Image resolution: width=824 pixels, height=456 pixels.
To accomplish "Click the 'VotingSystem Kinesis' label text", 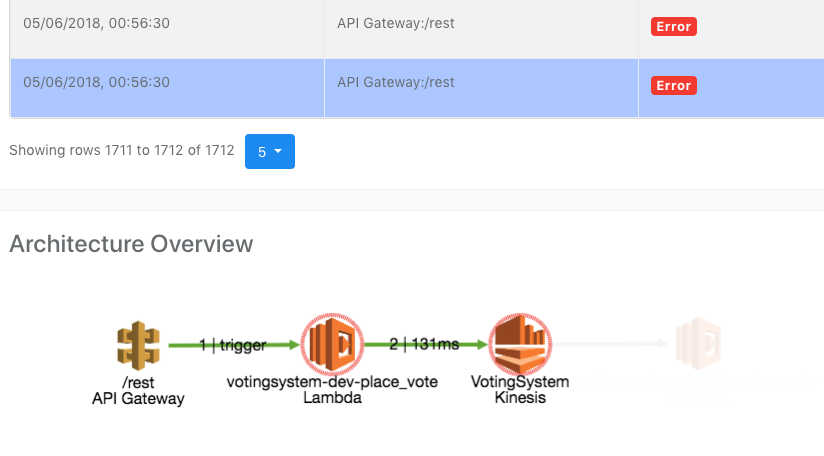I will 520,389.
